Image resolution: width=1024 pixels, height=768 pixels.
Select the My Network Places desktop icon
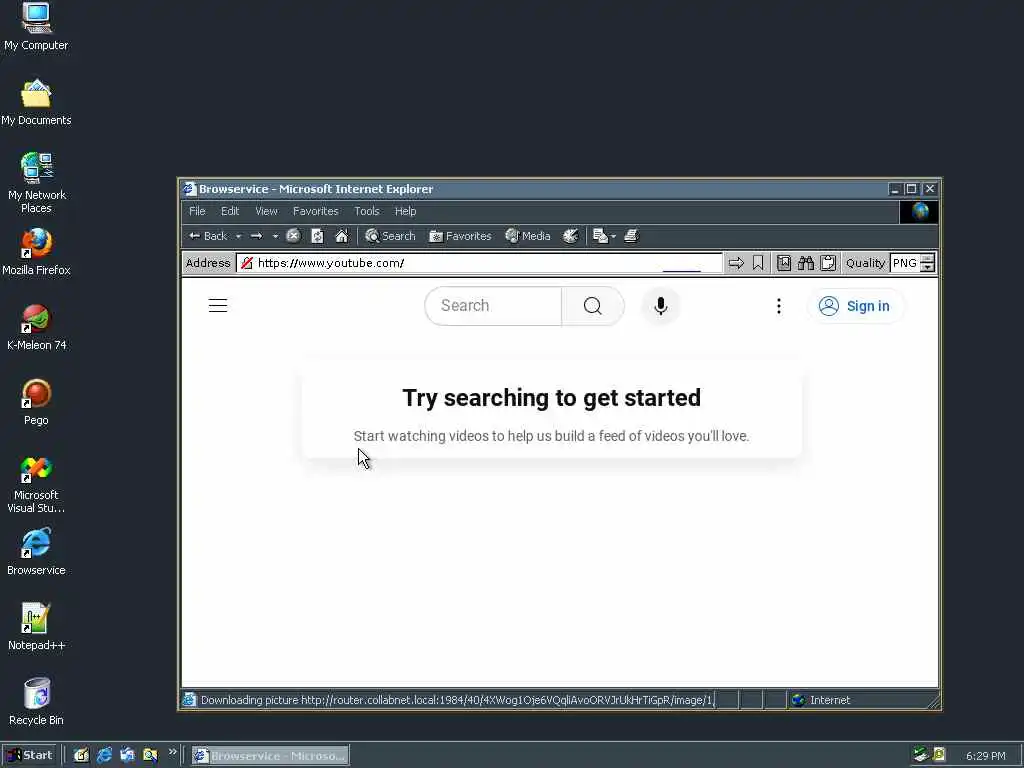click(x=36, y=183)
